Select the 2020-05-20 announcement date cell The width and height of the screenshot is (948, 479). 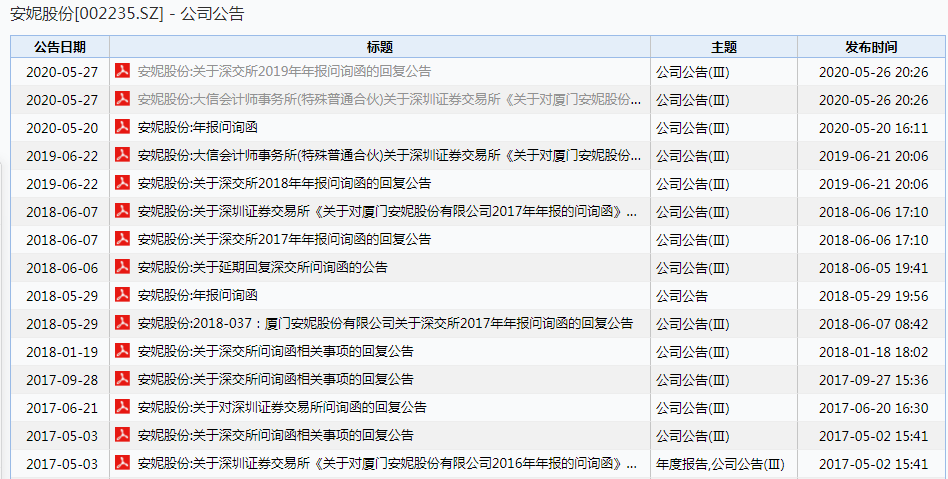pos(62,128)
